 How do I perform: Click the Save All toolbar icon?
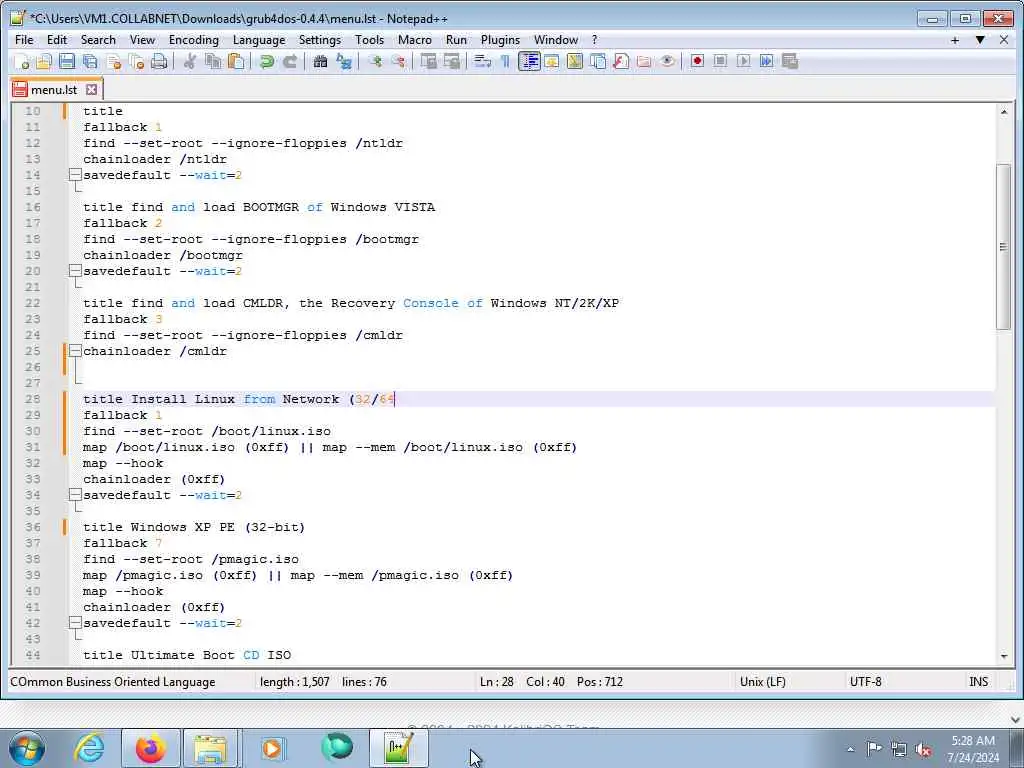click(90, 61)
